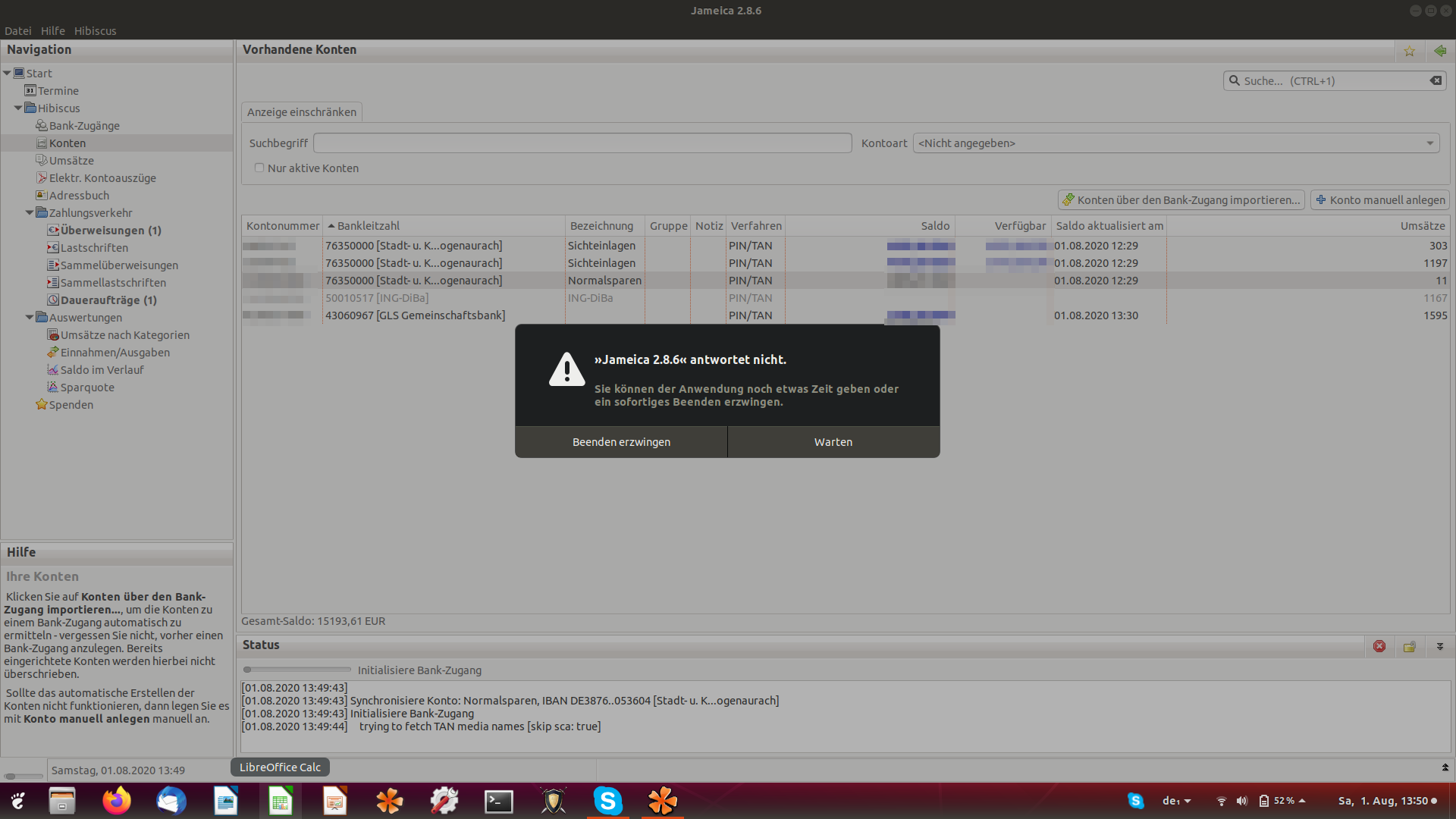This screenshot has height=819, width=1456.
Task: Open Firefox from the taskbar
Action: [117, 801]
